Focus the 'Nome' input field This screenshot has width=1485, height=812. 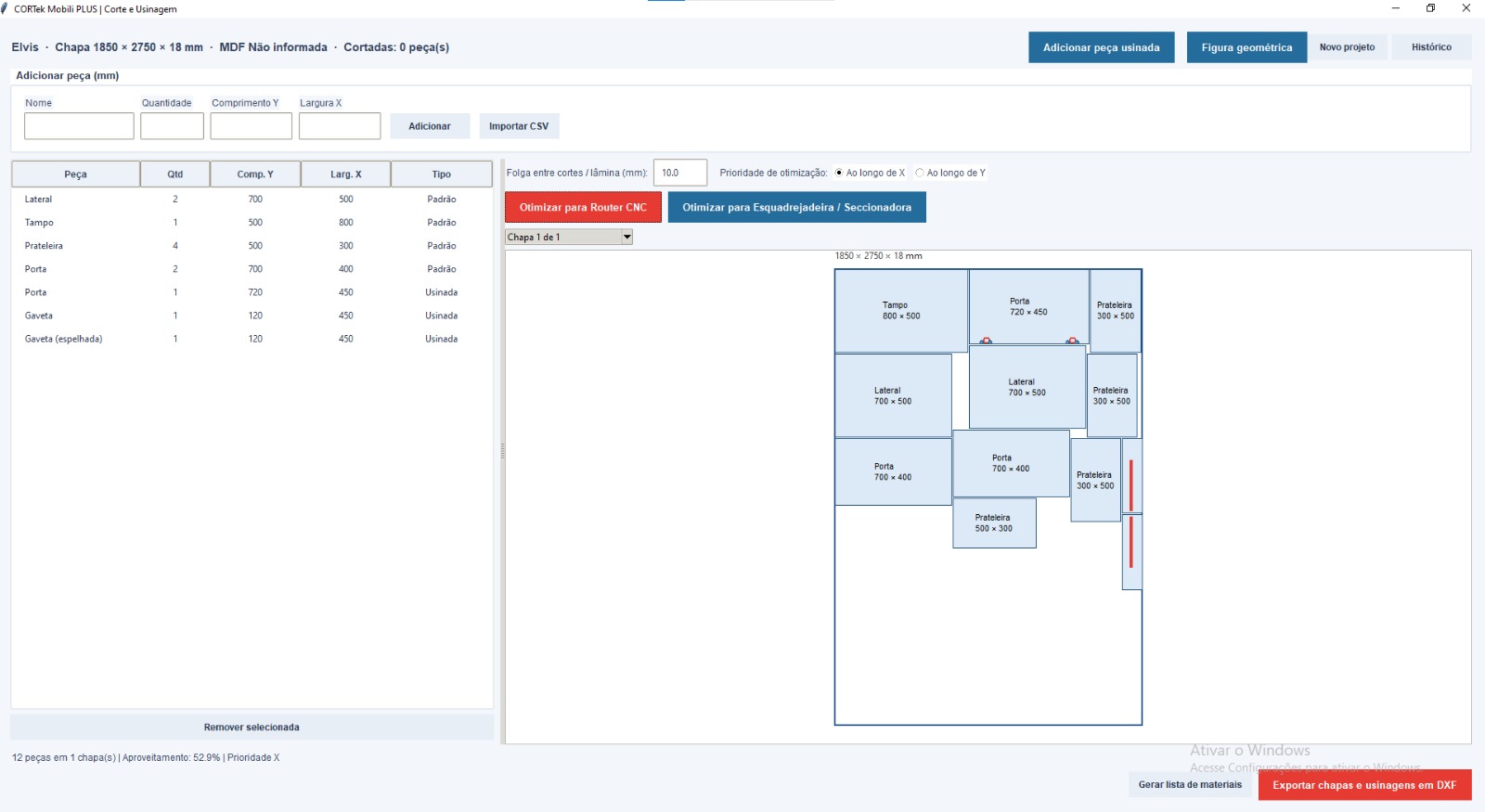point(79,126)
